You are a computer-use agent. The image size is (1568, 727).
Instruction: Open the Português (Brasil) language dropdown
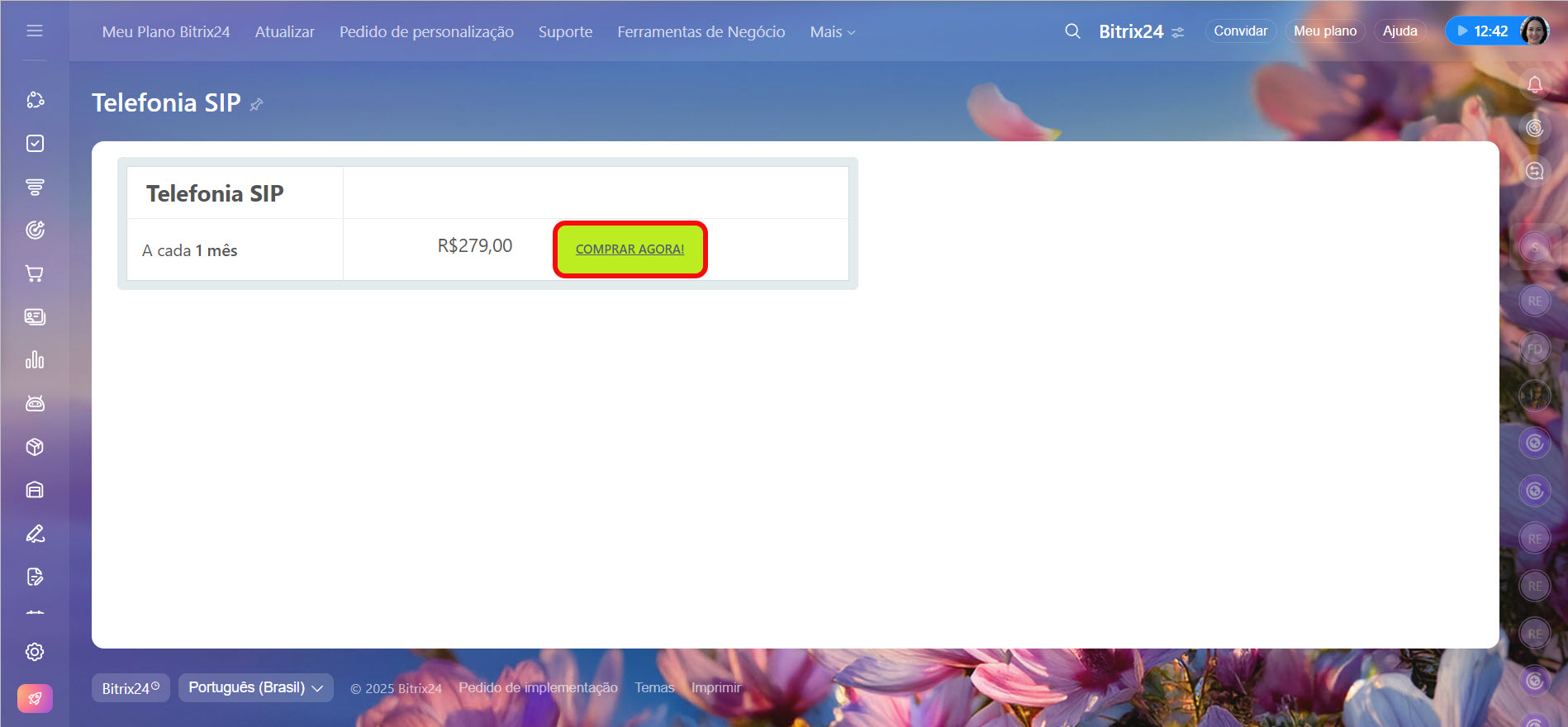255,687
